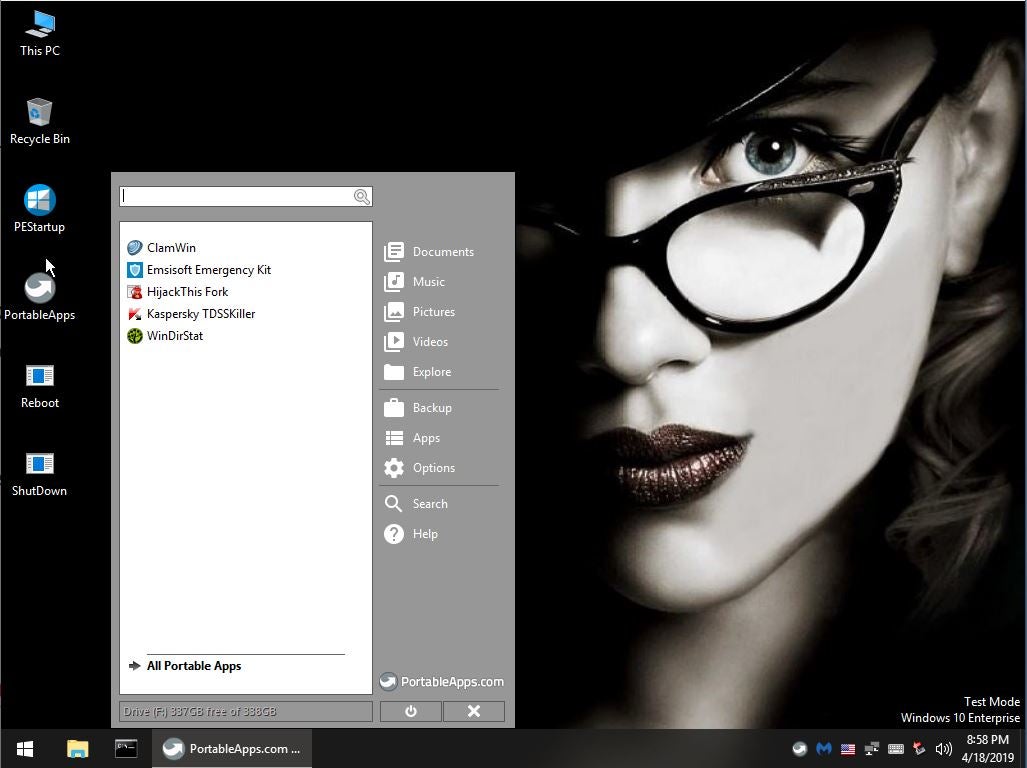Open PortableApps Options settings
The height and width of the screenshot is (768, 1027).
point(433,467)
